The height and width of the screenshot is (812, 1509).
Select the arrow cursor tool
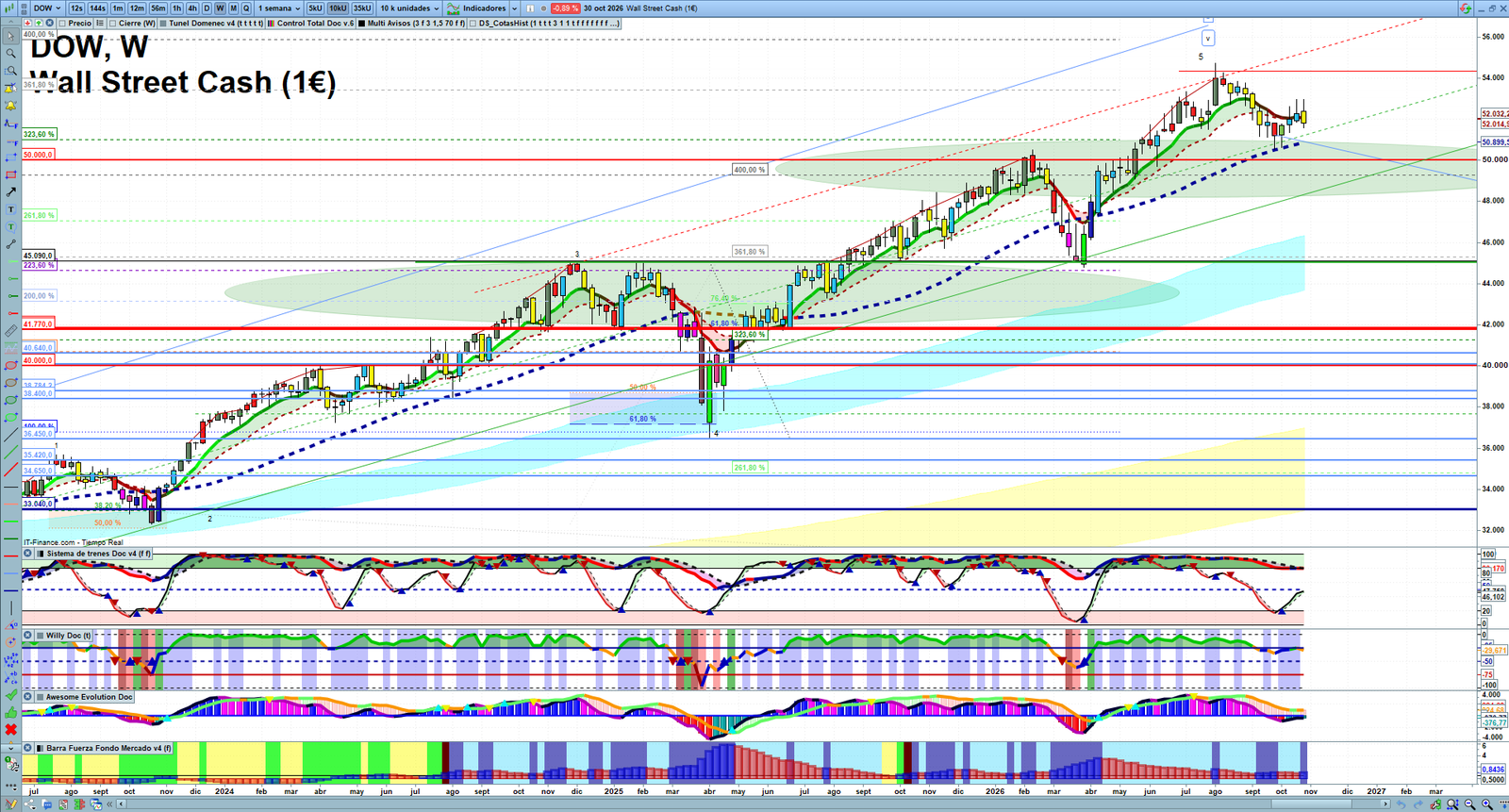tap(10, 36)
